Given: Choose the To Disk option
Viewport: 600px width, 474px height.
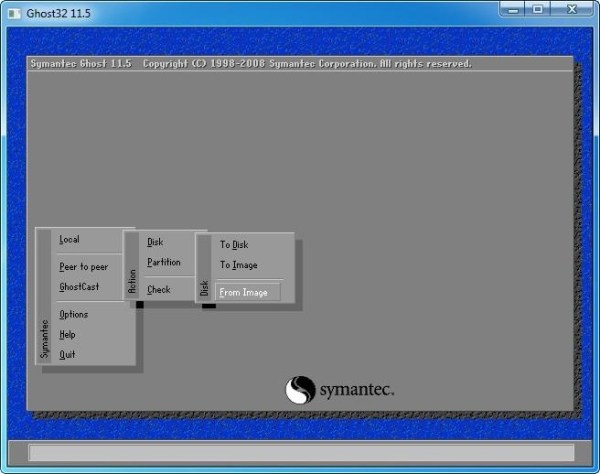Looking at the screenshot, I should (x=234, y=245).
